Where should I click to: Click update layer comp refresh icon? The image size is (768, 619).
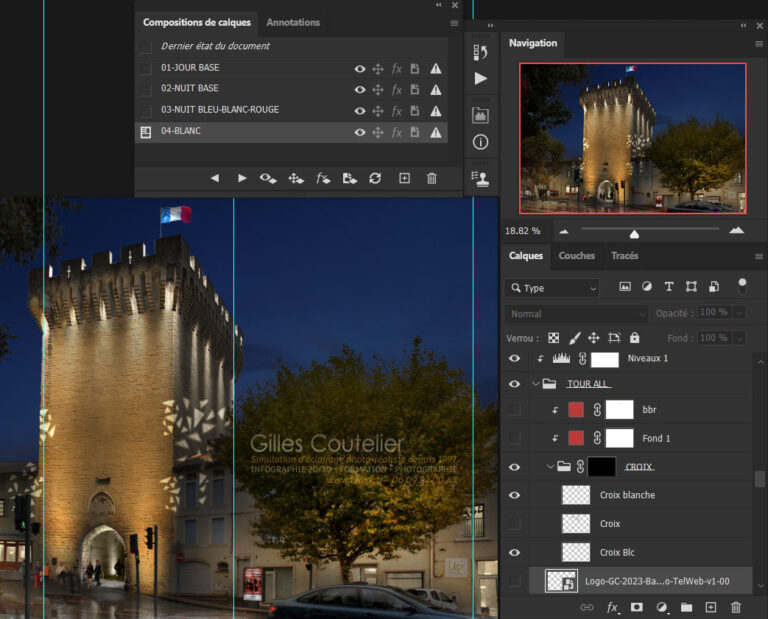pyautogui.click(x=375, y=178)
